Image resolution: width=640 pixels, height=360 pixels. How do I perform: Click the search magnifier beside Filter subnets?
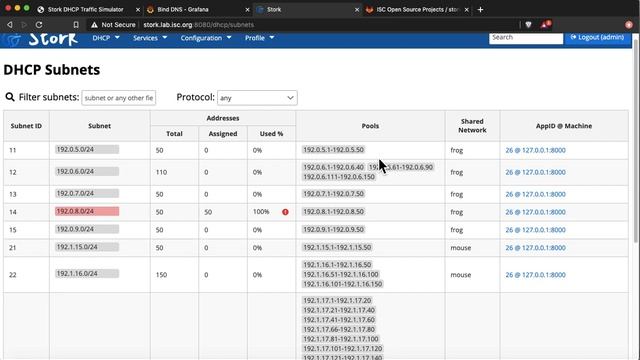(x=10, y=97)
